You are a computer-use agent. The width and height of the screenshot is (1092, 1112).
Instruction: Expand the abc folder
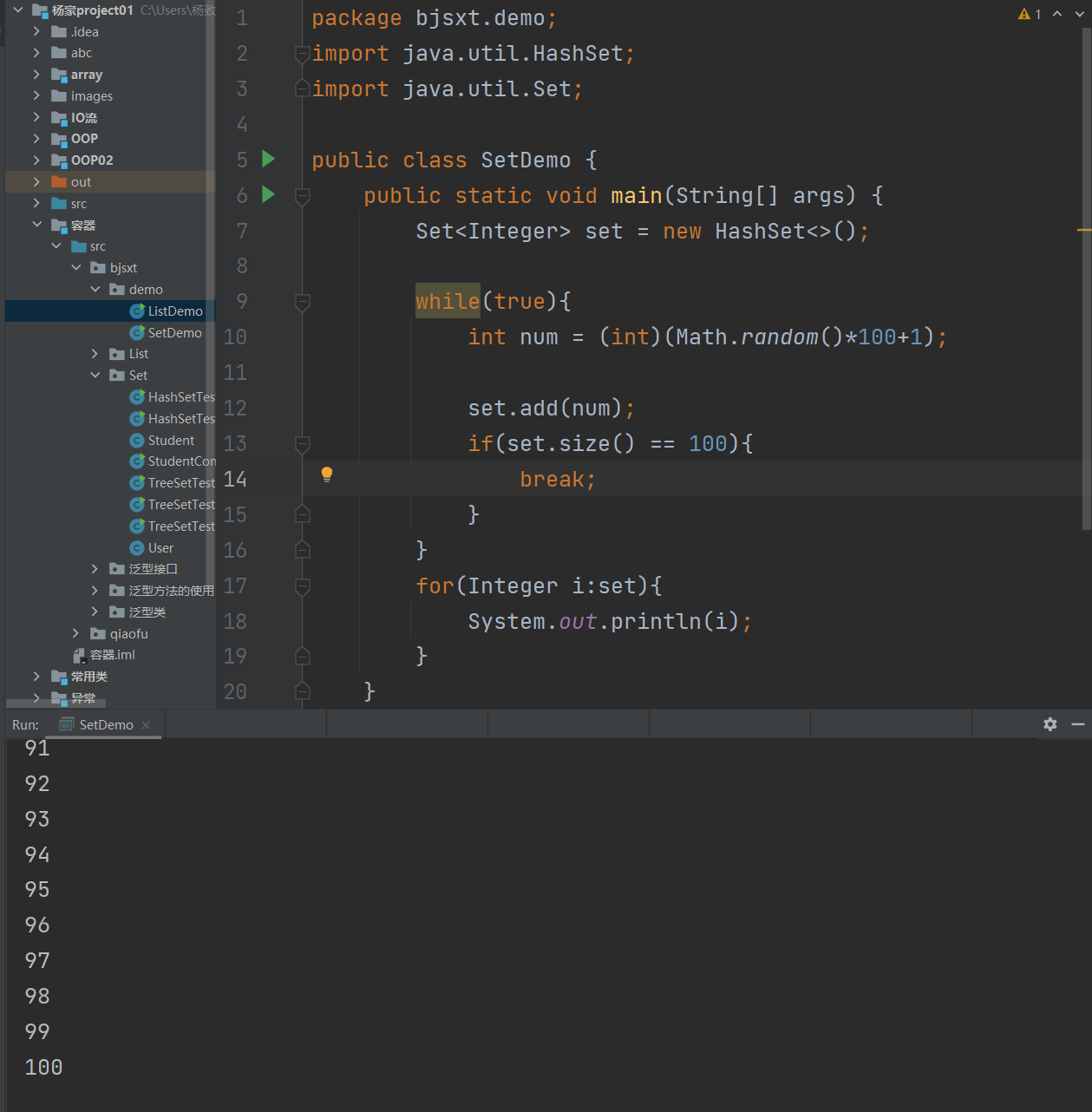36,53
